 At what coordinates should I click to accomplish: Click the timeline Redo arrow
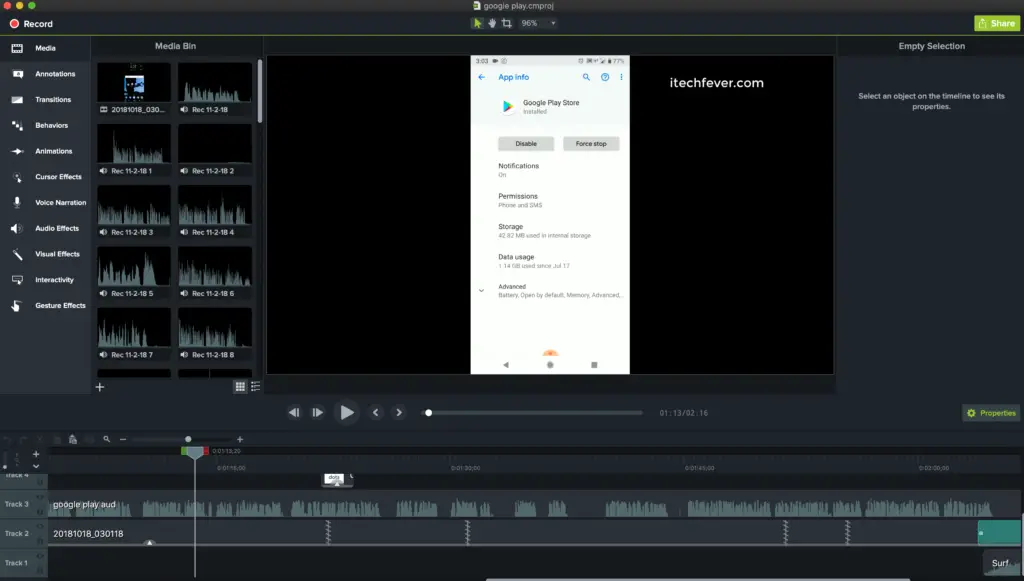pyautogui.click(x=24, y=439)
